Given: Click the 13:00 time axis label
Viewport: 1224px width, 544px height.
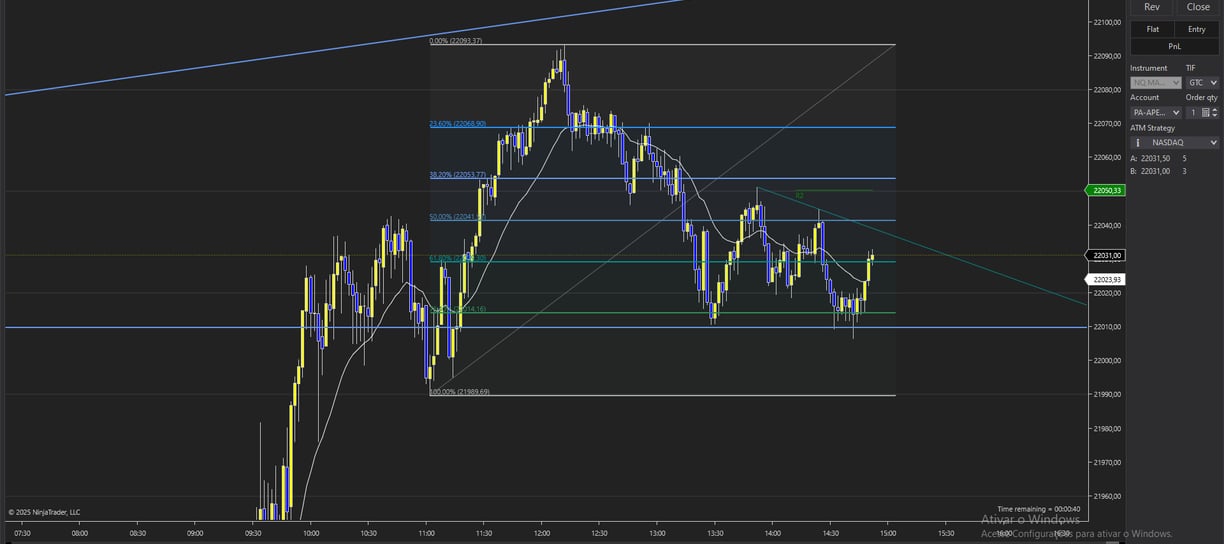Looking at the screenshot, I should (657, 533).
